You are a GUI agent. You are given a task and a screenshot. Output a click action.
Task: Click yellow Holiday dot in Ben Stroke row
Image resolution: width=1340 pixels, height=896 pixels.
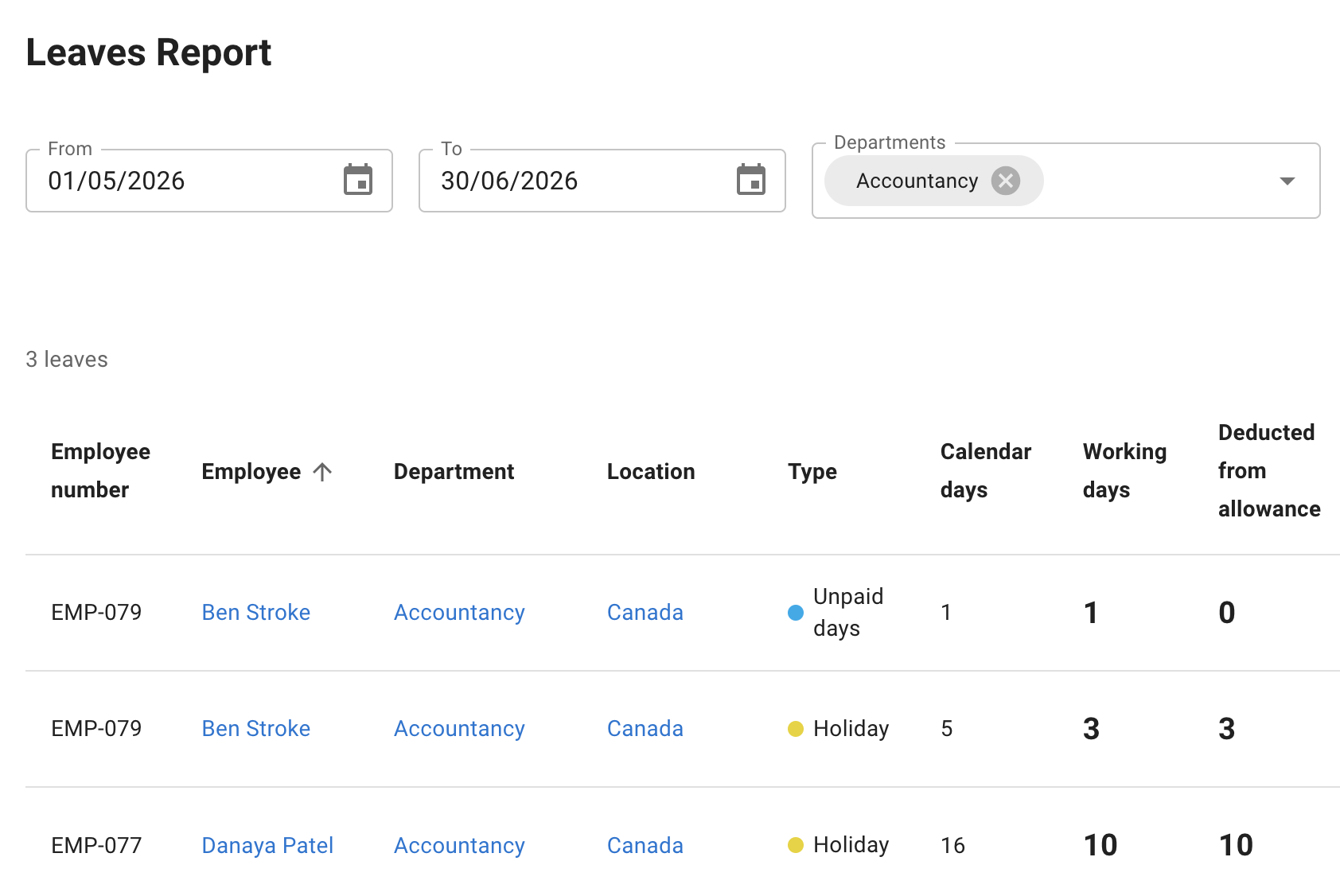(x=796, y=729)
